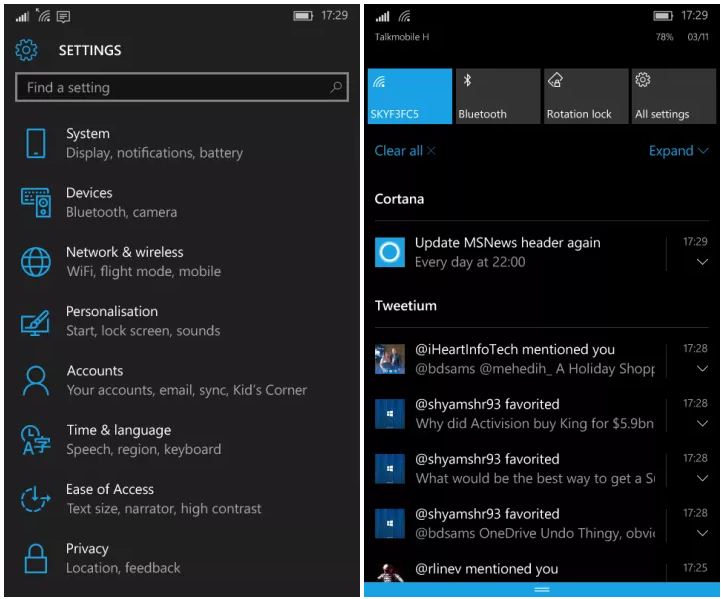Click the Cortana circle icon in notification
721x599 pixels.
(x=390, y=252)
